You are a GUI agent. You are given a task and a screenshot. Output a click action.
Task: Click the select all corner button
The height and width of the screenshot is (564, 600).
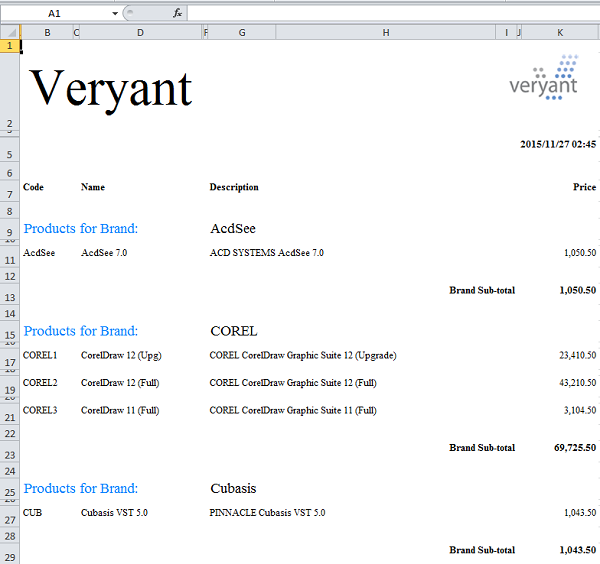pyautogui.click(x=9, y=33)
